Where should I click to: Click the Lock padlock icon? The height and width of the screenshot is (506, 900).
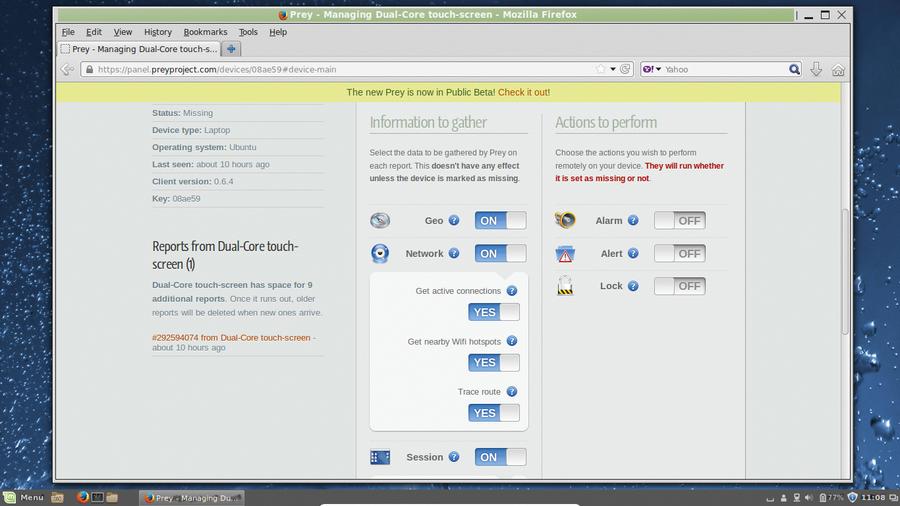click(565, 286)
